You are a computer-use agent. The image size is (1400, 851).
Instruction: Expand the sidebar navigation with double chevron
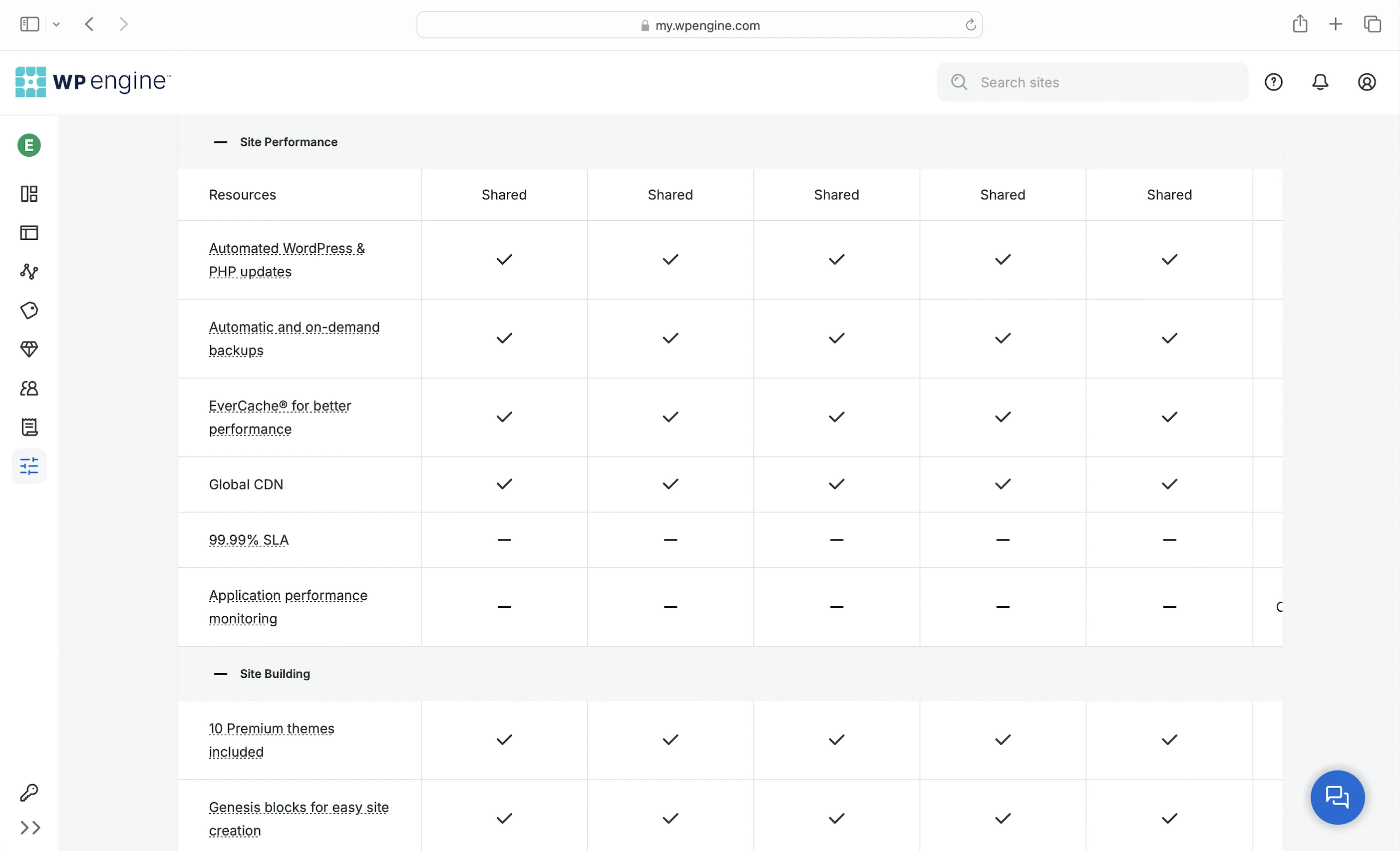point(29,828)
